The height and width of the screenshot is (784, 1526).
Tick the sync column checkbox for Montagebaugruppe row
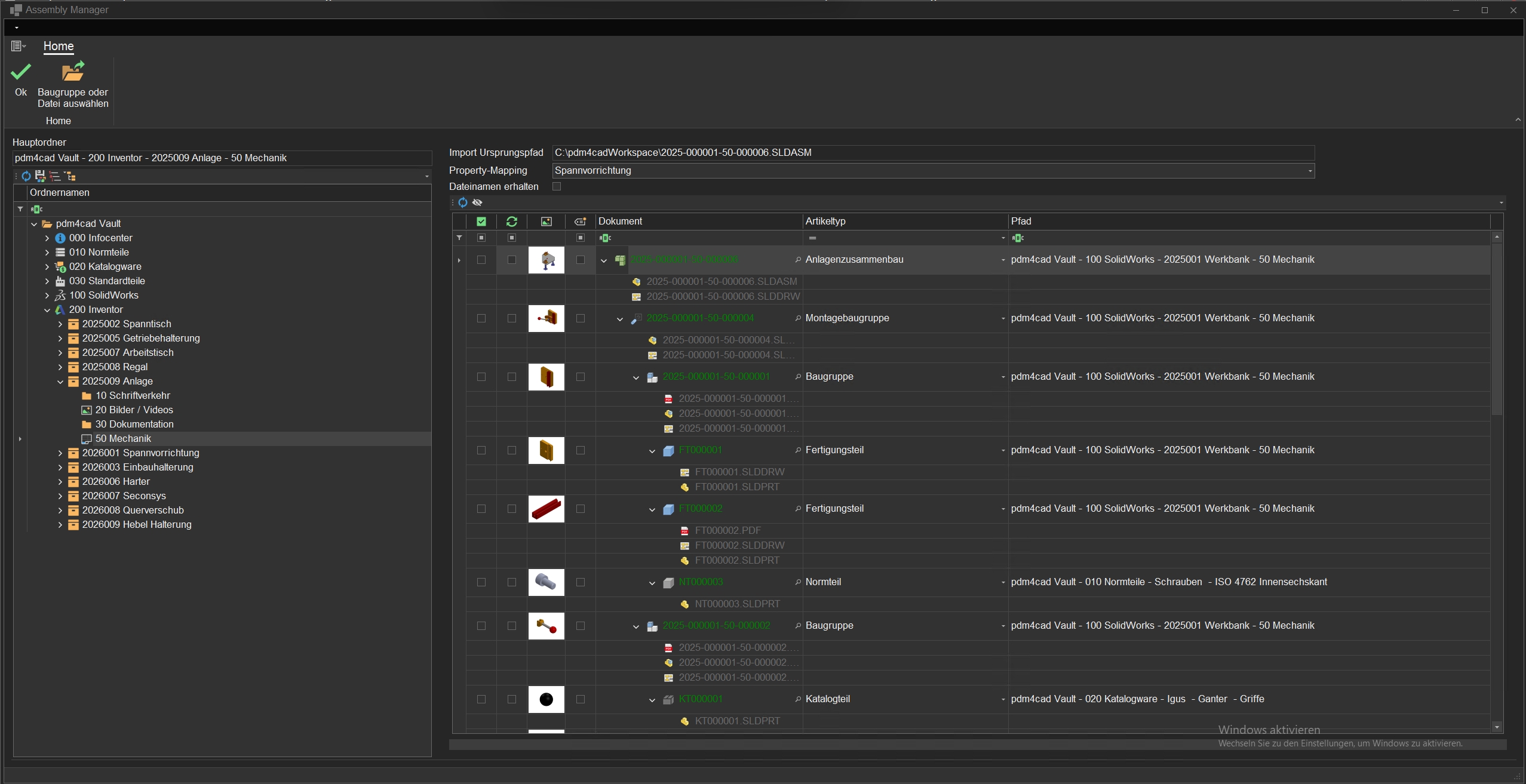[x=512, y=318]
